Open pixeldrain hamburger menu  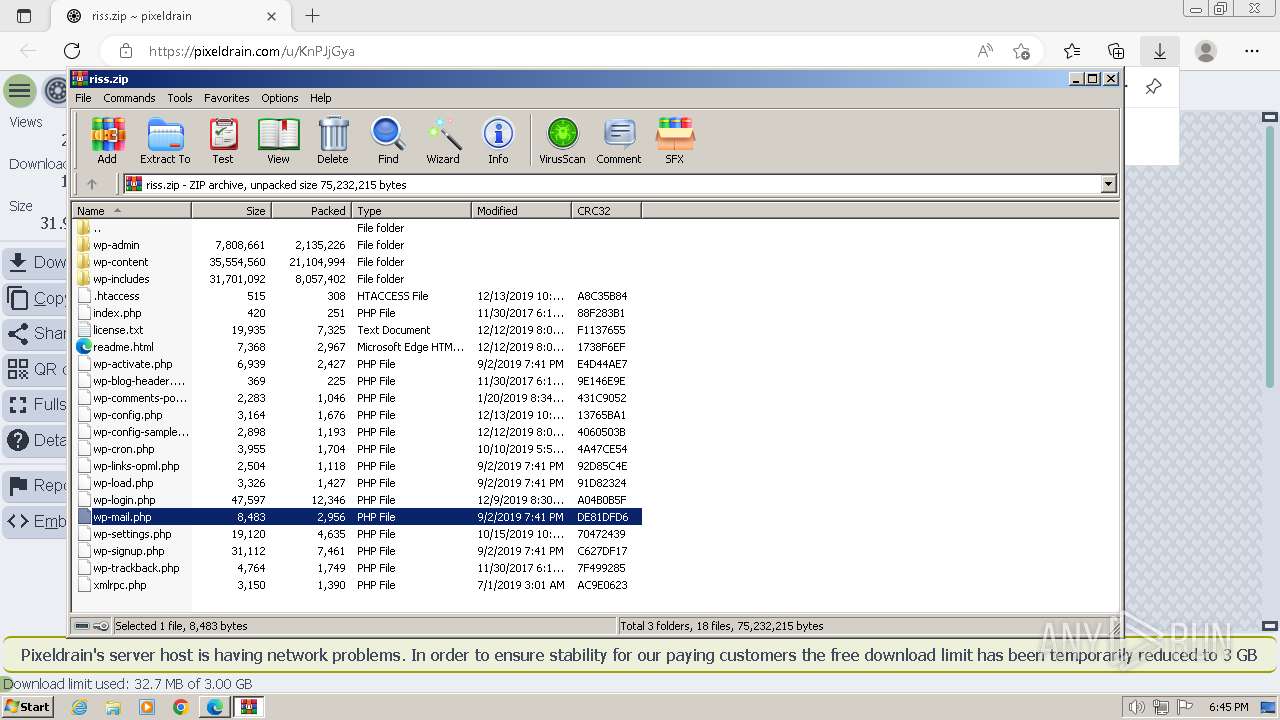20,91
